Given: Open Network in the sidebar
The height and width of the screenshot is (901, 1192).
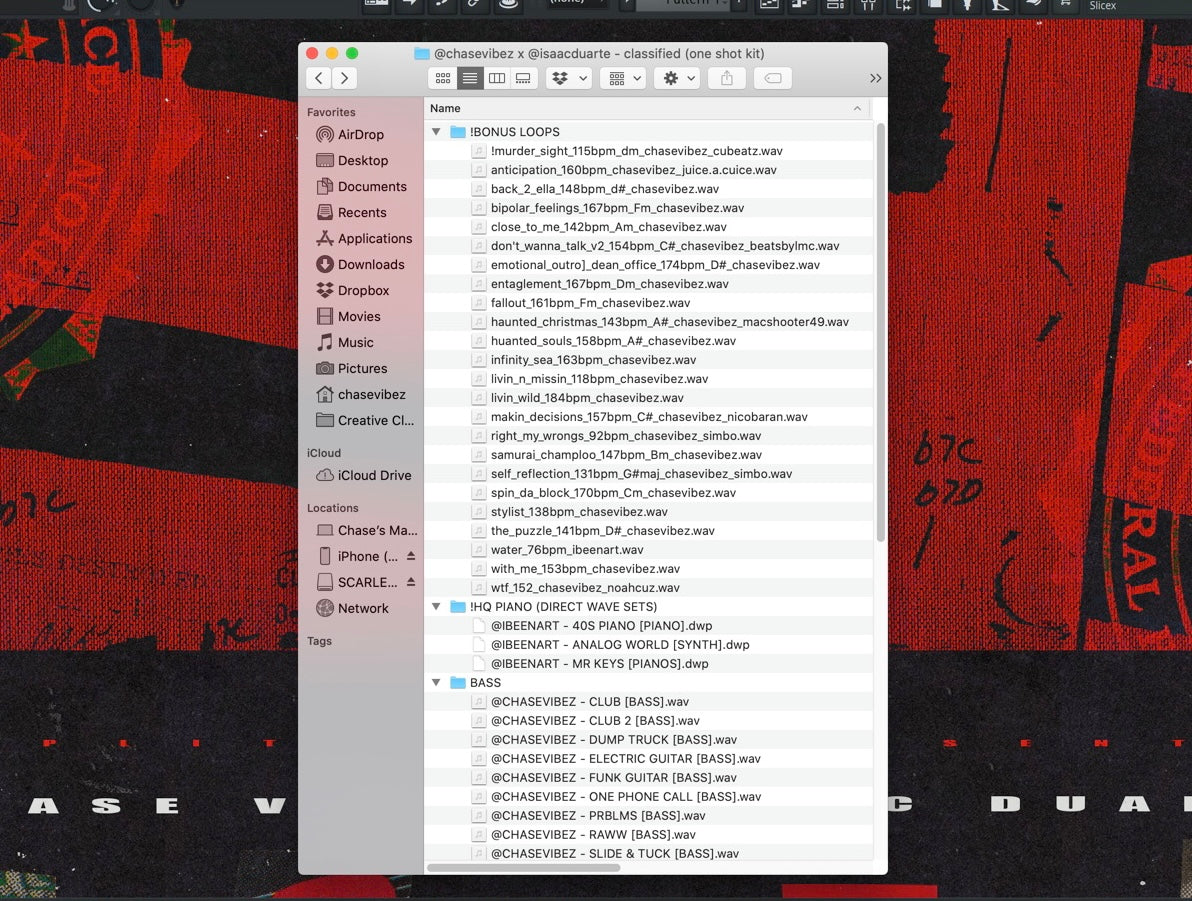Looking at the screenshot, I should point(363,608).
